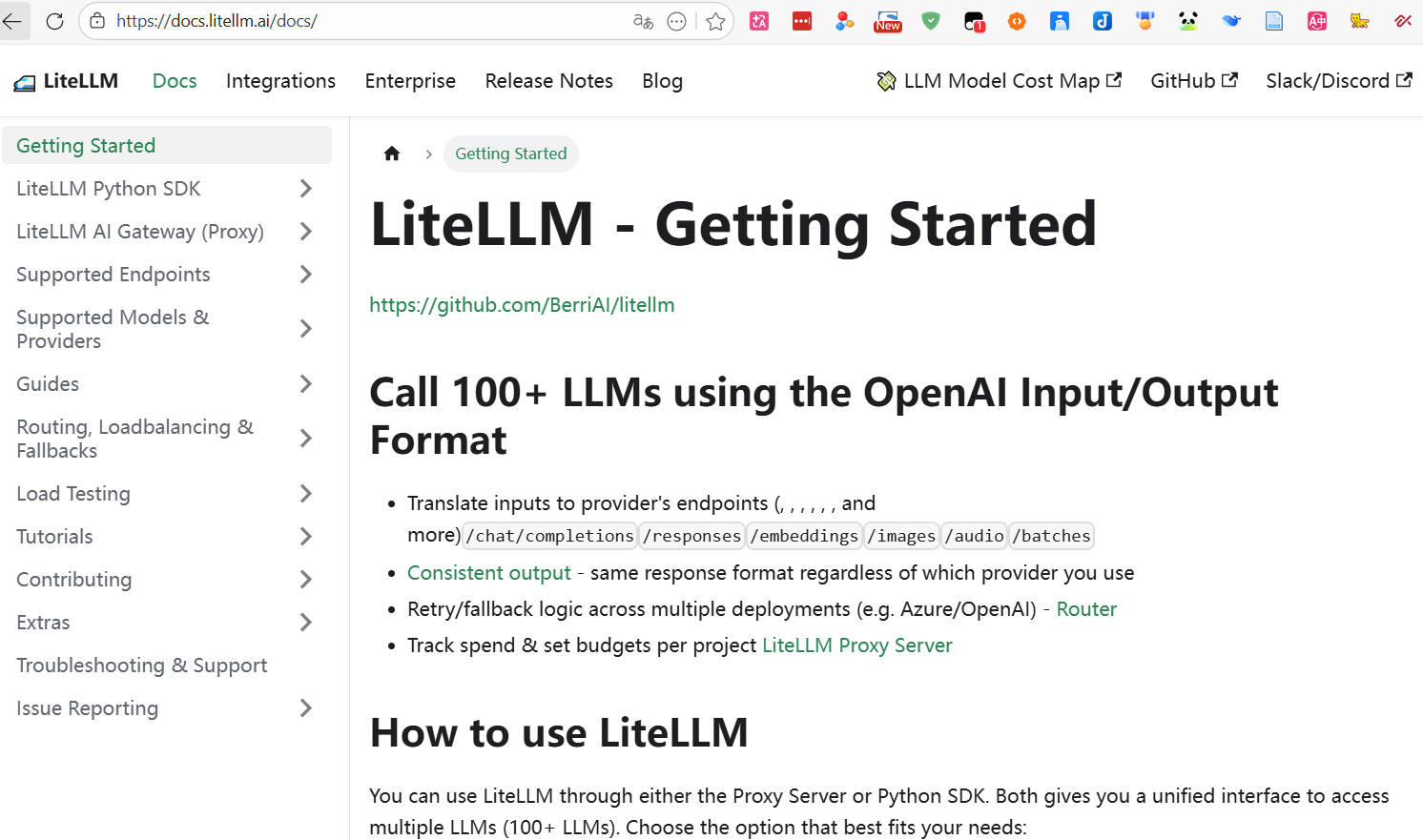The width and height of the screenshot is (1423, 840).
Task: Open the Enterprise navbar item
Action: click(x=410, y=81)
